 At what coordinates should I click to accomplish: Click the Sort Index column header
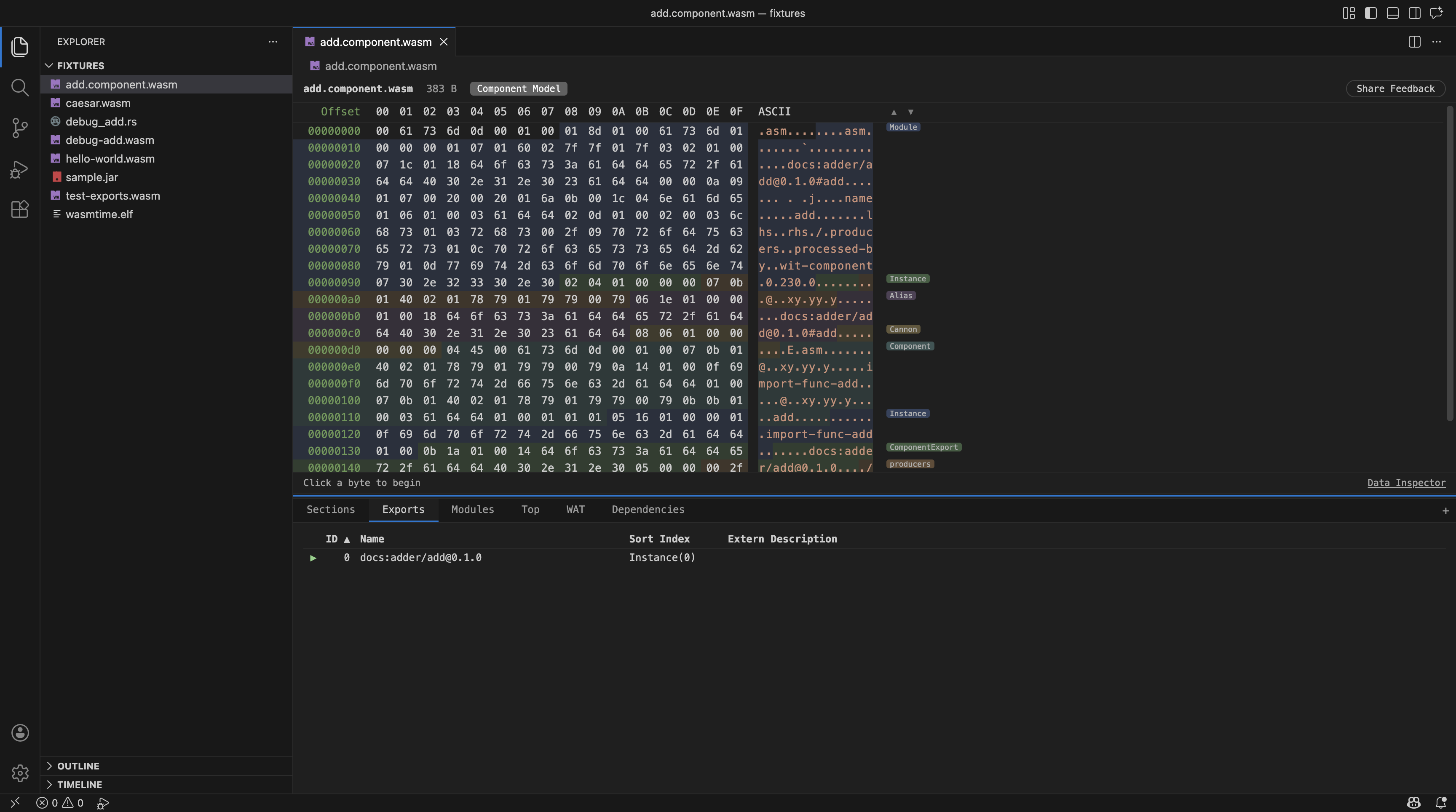(659, 539)
